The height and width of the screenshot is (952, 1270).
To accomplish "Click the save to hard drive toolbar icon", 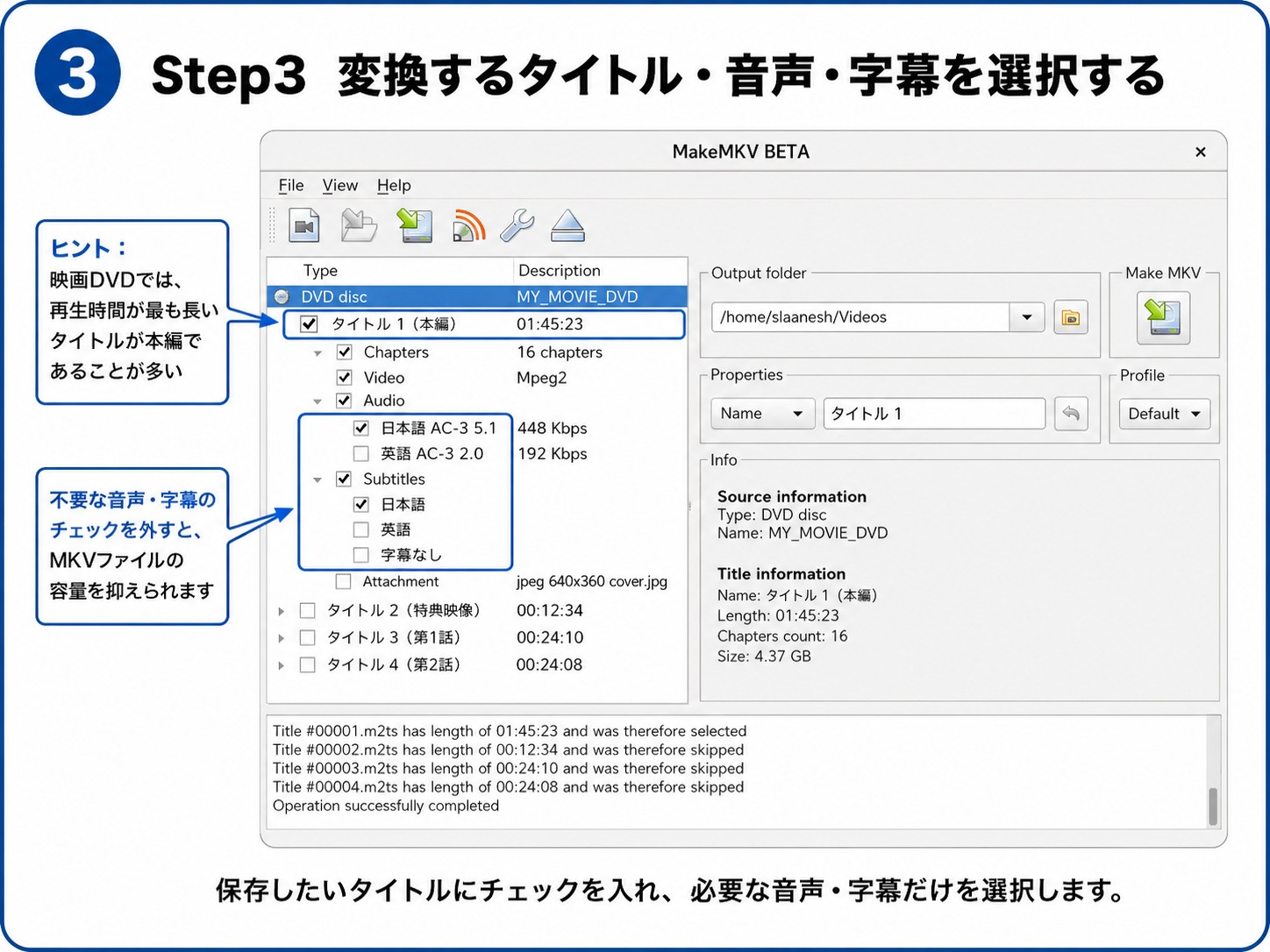I will coord(414,226).
